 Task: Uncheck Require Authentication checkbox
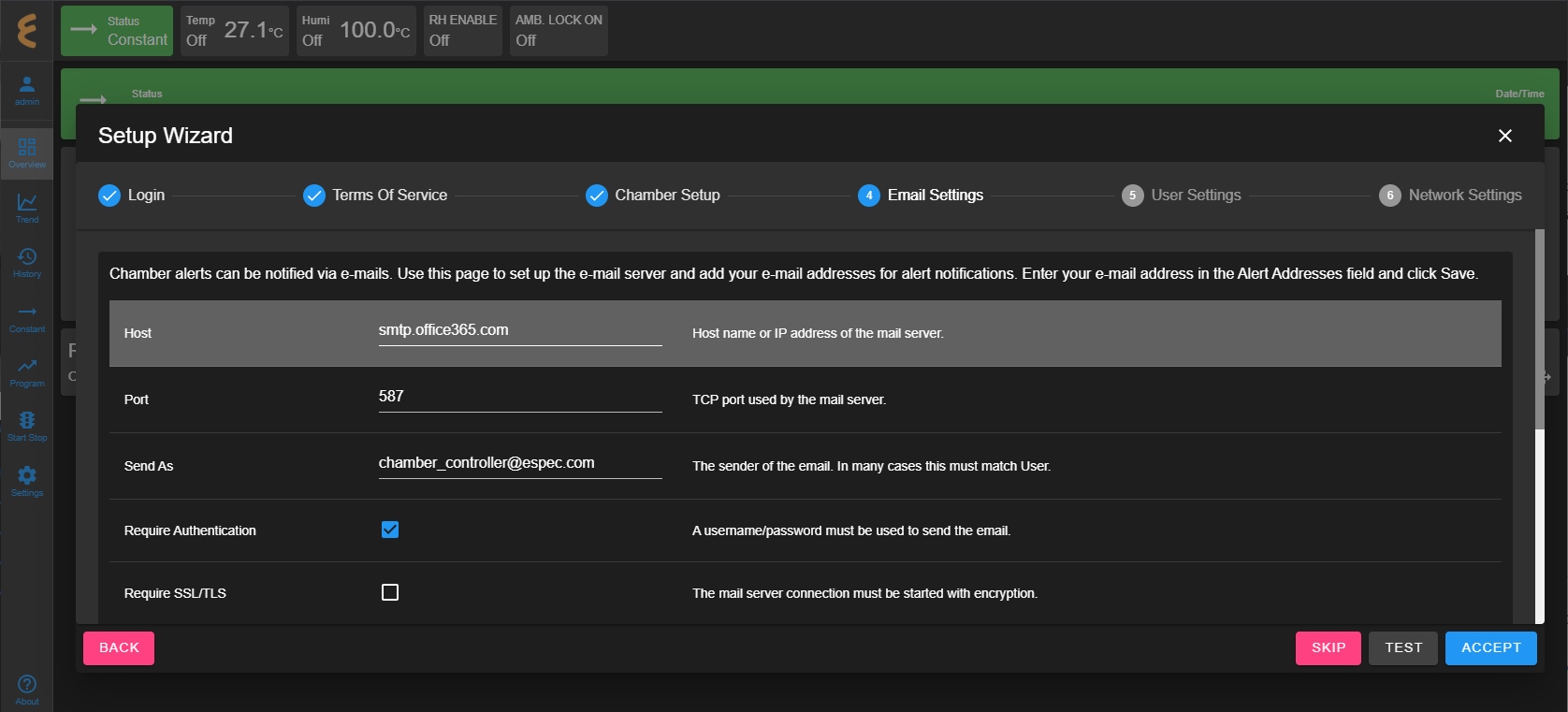click(390, 530)
